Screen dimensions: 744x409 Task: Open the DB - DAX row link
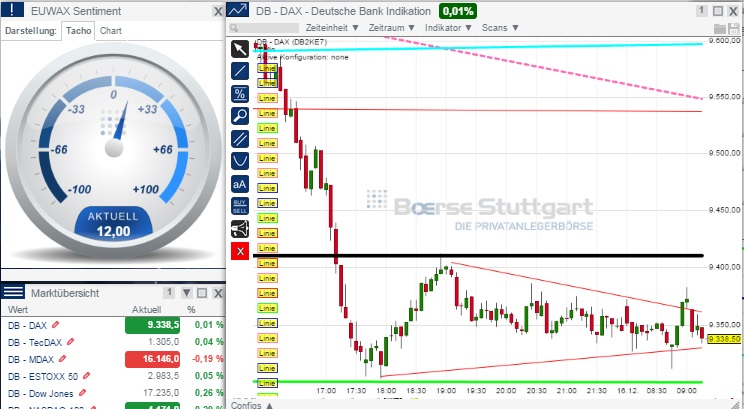pyautogui.click(x=28, y=325)
